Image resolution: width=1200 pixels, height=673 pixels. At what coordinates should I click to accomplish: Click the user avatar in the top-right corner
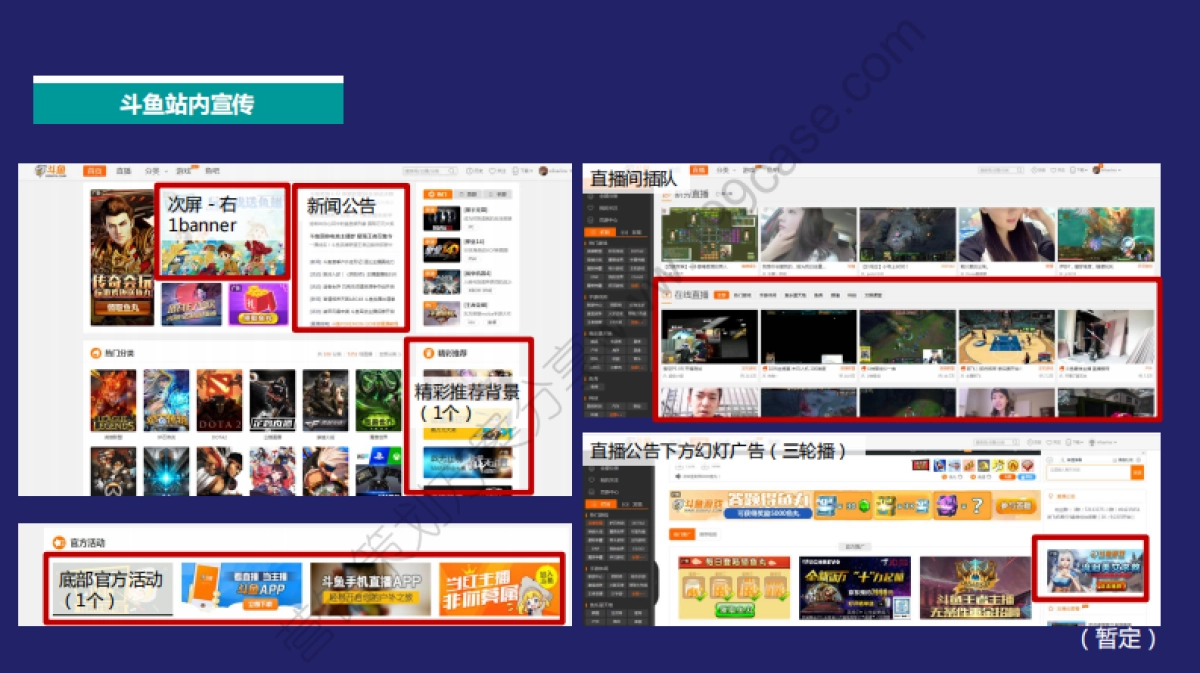[x=544, y=171]
